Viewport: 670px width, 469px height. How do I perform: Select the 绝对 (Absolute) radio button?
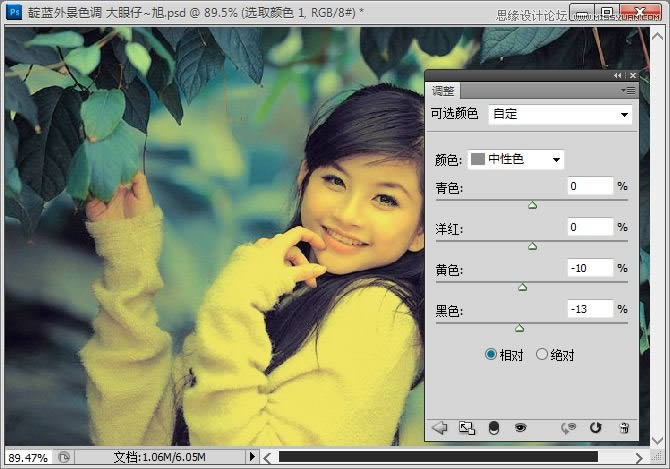coord(542,354)
